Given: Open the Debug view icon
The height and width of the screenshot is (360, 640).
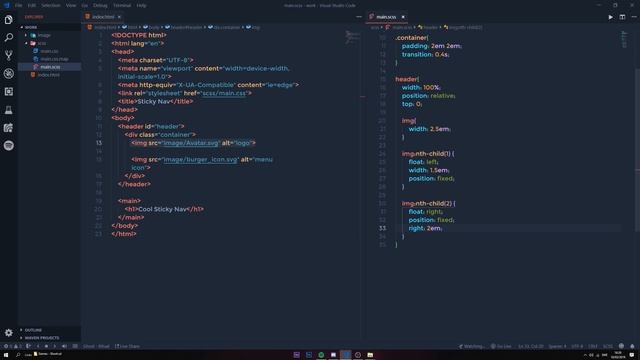Looking at the screenshot, I should [x=9, y=73].
